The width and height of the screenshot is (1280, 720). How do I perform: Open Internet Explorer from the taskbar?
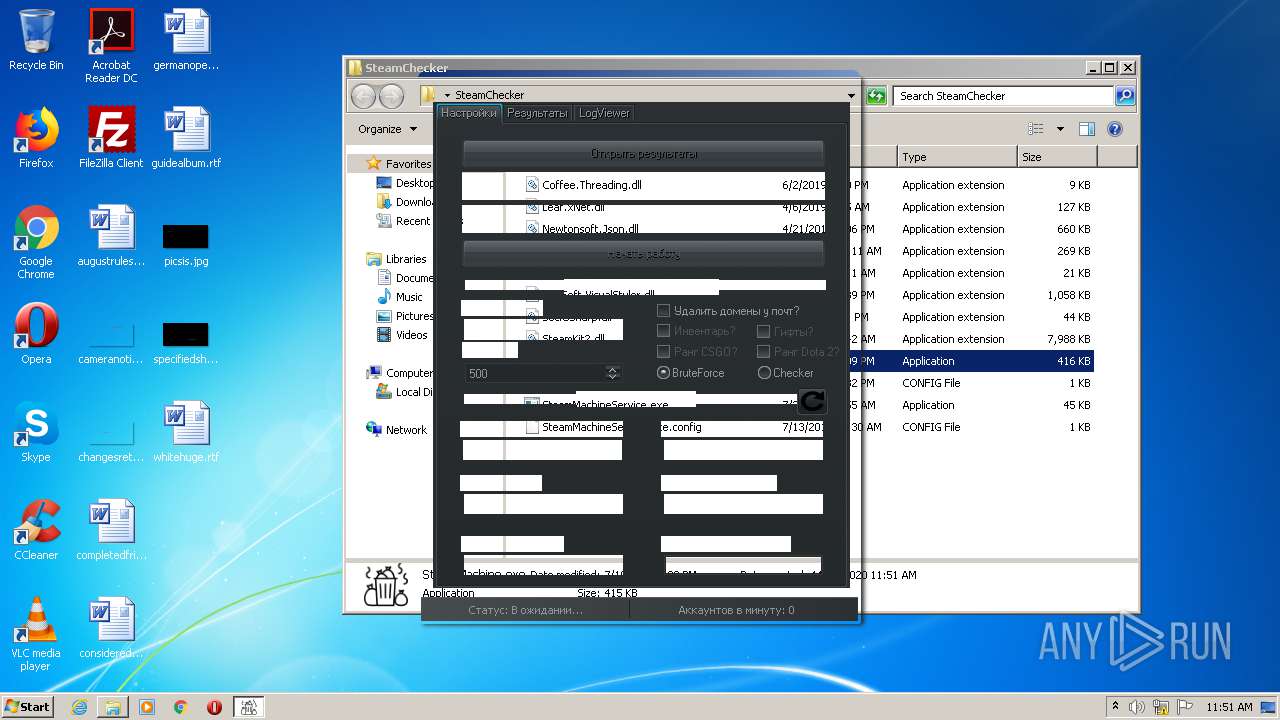79,707
